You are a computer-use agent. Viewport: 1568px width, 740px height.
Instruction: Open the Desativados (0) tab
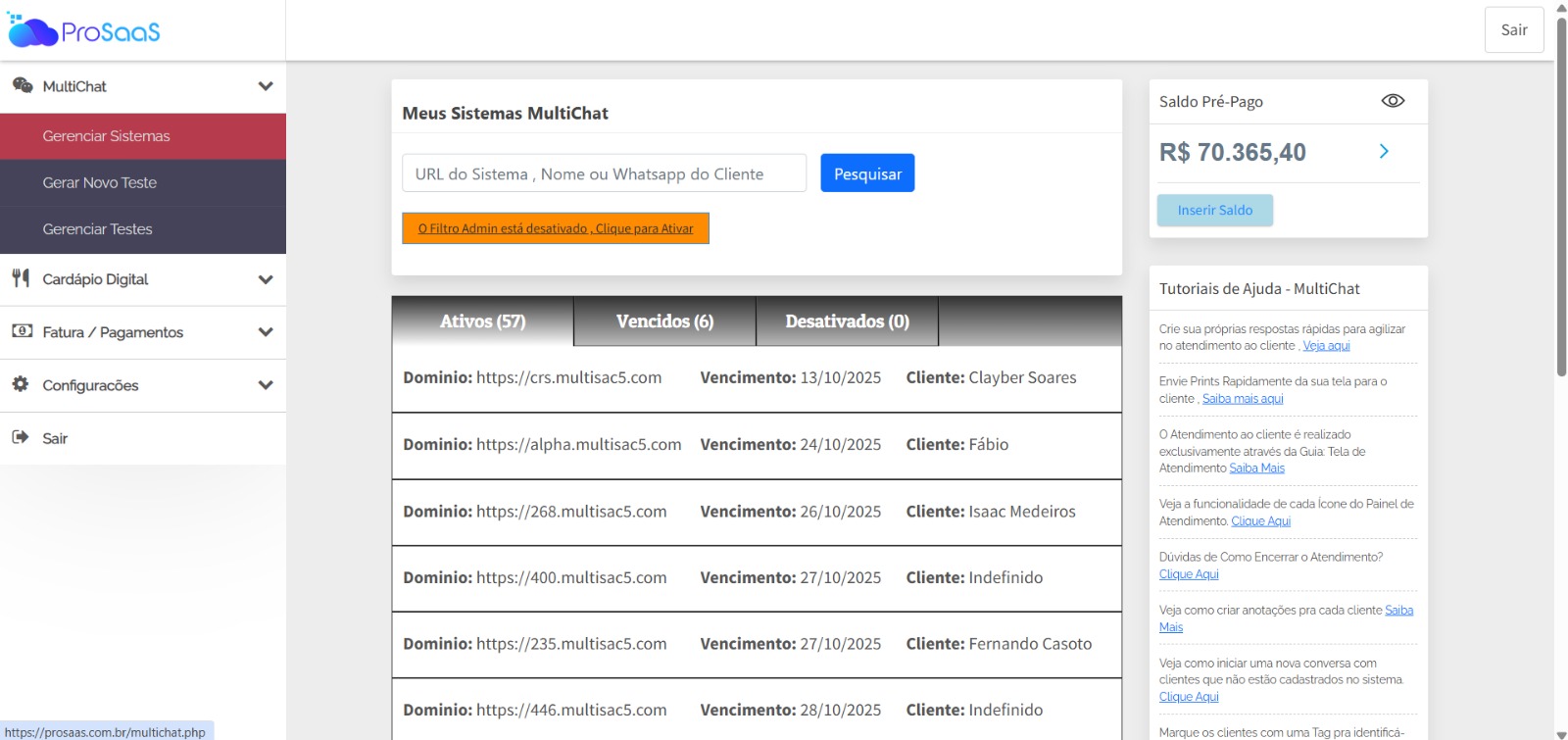coord(847,321)
